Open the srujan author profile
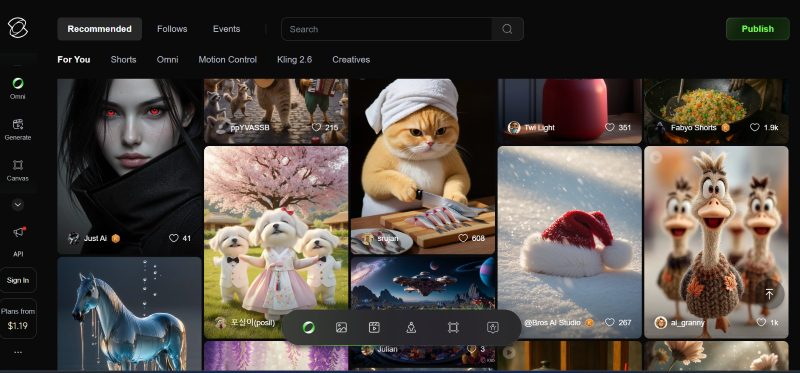Screen dimensions: 800x373 [381, 238]
